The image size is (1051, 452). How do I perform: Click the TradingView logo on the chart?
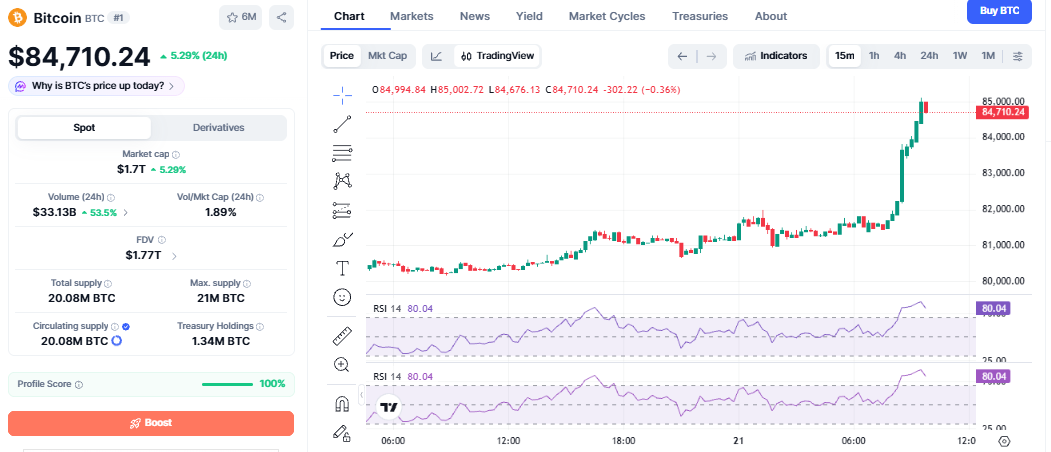[x=389, y=406]
